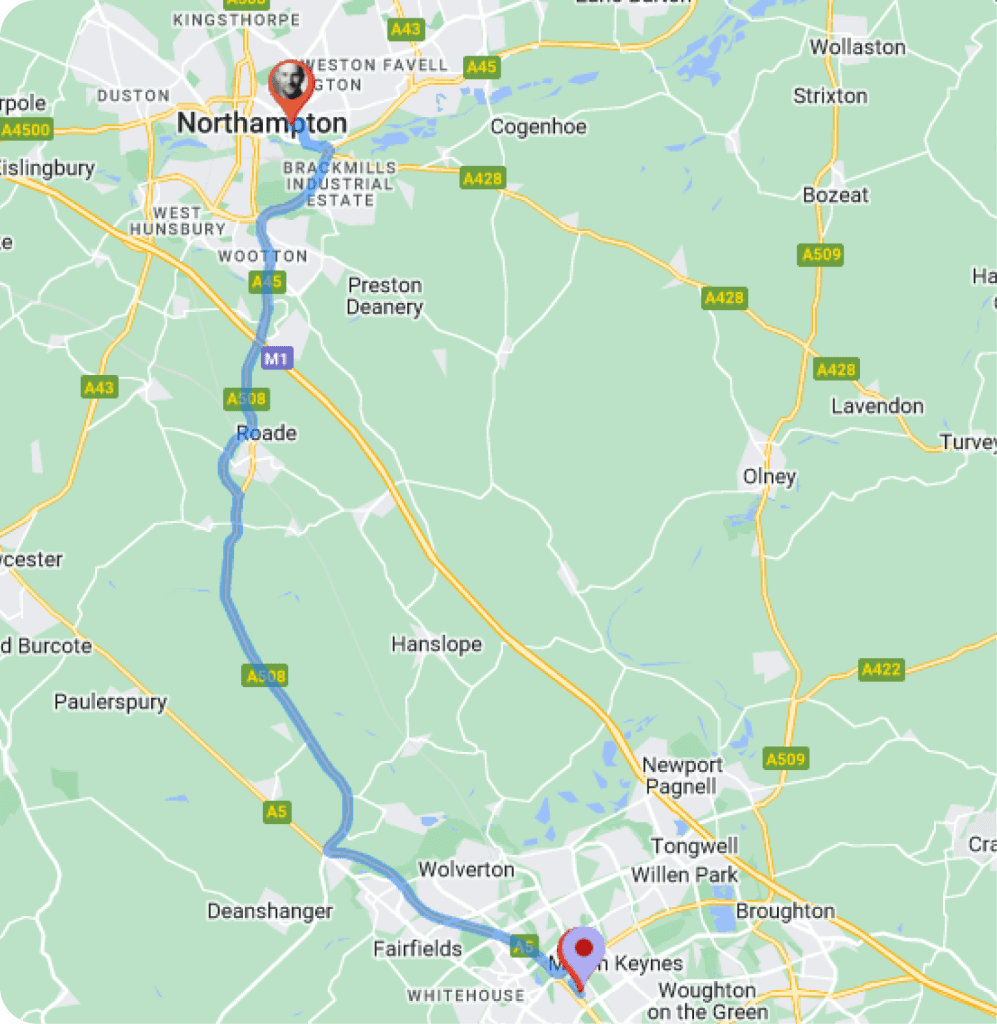Viewport: 997px width, 1024px height.
Task: Click the A509 badge below Bozeat
Action: [x=820, y=254]
